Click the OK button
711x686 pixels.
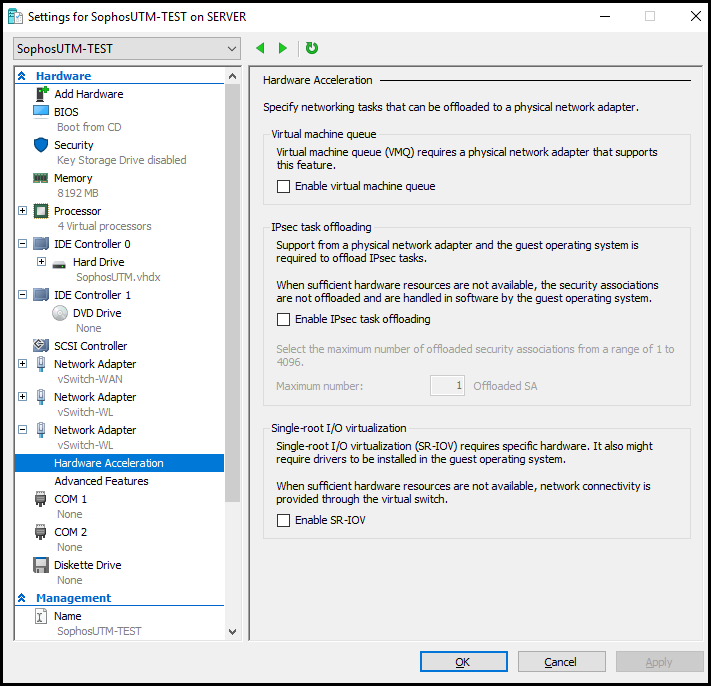pyautogui.click(x=463, y=662)
